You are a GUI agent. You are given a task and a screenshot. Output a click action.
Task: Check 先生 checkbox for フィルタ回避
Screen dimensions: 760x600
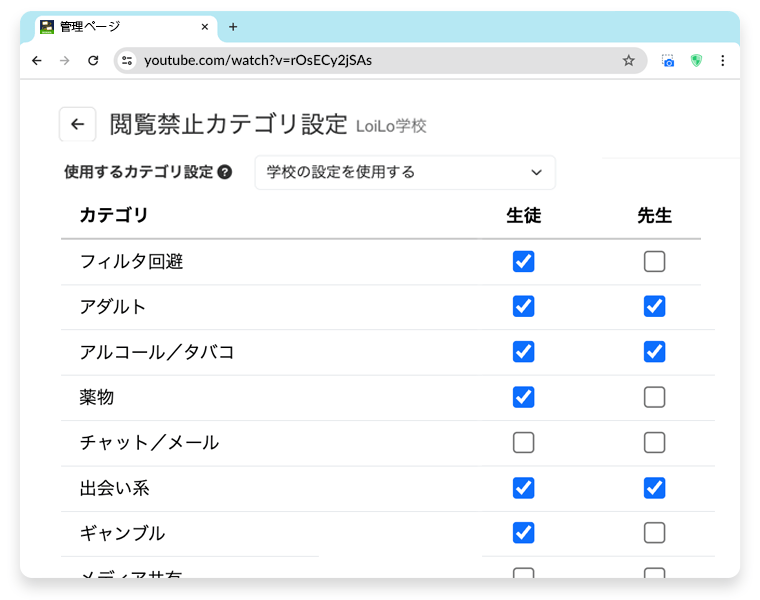point(654,262)
